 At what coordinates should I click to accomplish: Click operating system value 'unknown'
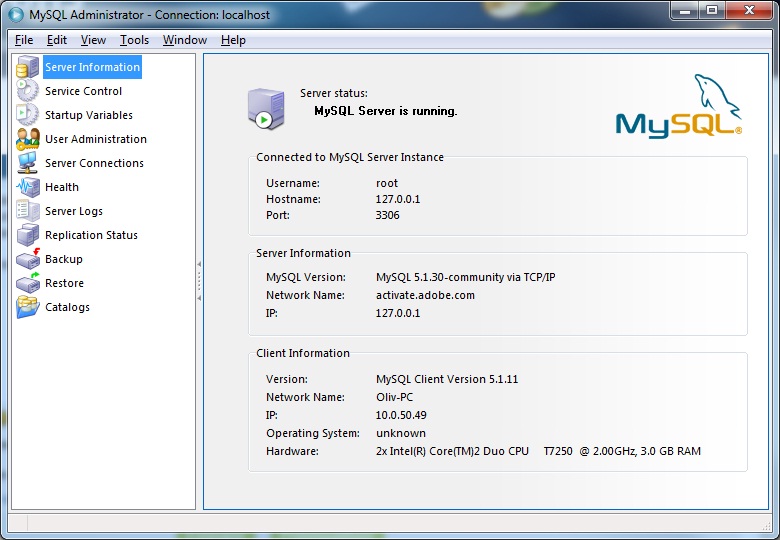point(401,433)
